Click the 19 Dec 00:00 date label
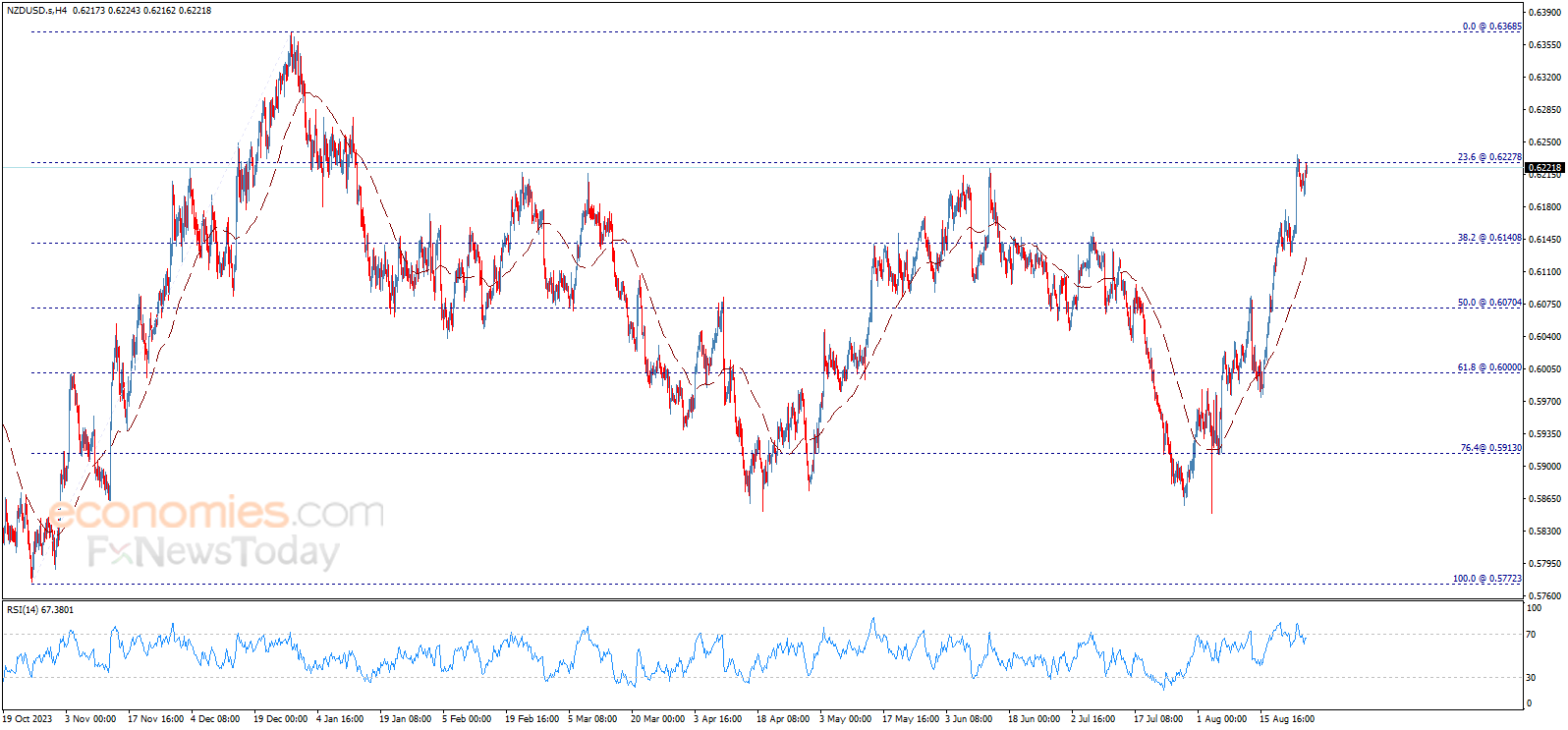Screen dimensions: 1568x730 281,719
